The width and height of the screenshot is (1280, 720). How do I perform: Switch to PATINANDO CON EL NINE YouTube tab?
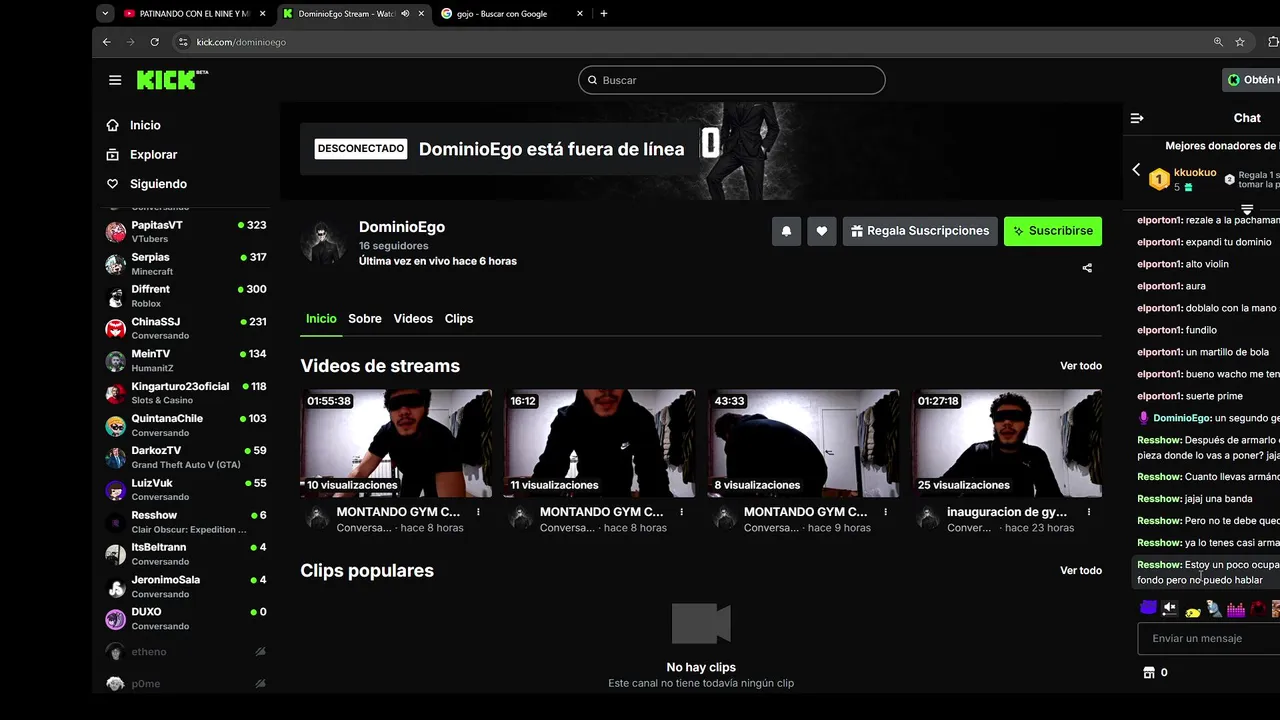click(195, 14)
